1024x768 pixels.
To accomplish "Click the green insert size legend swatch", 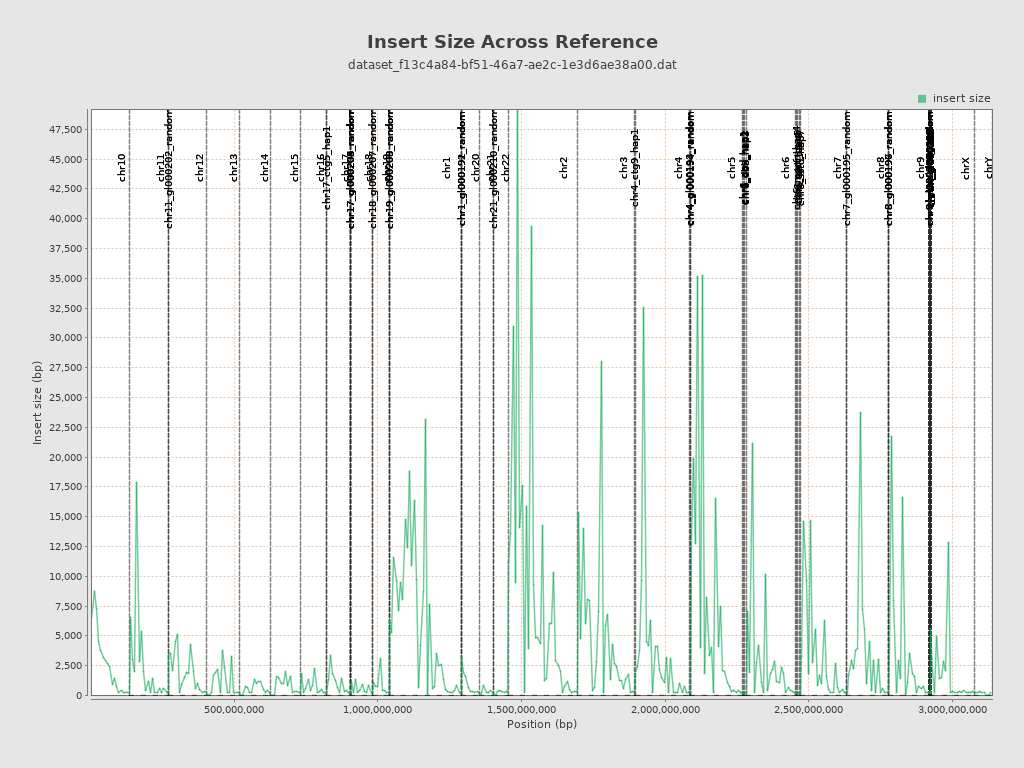I will pos(922,99).
